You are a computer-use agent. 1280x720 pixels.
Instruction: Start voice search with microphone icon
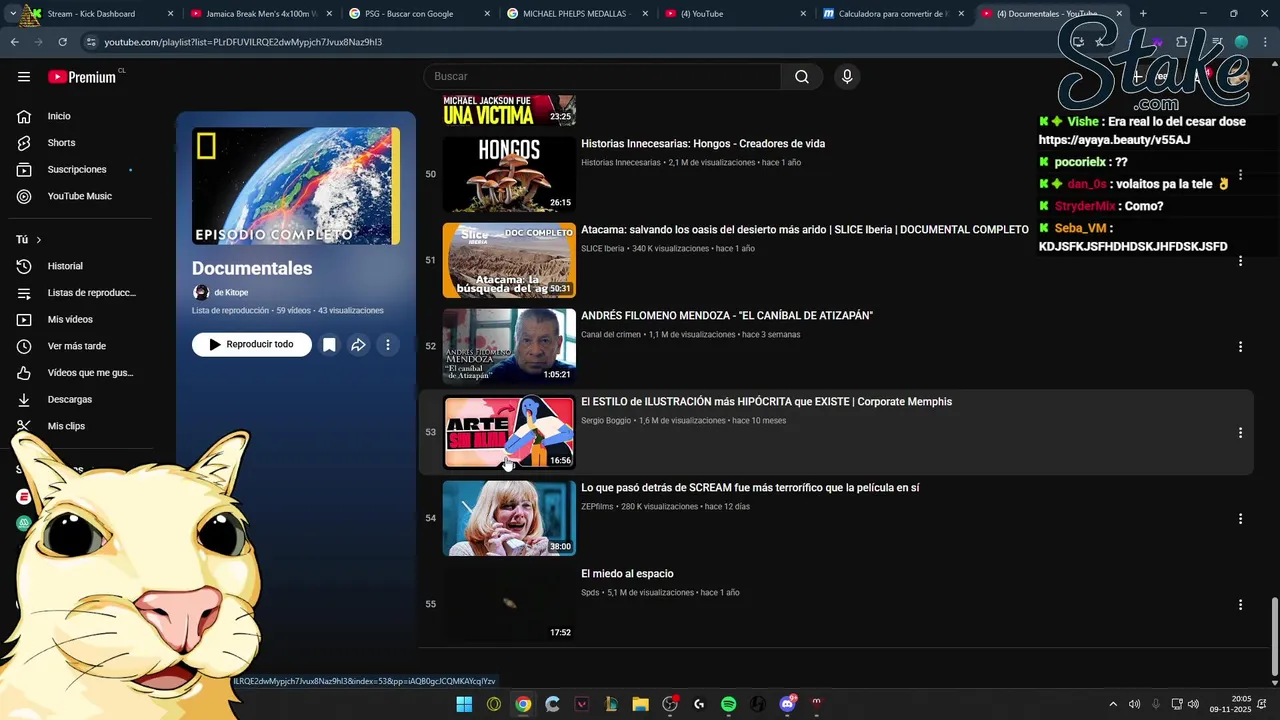click(847, 77)
